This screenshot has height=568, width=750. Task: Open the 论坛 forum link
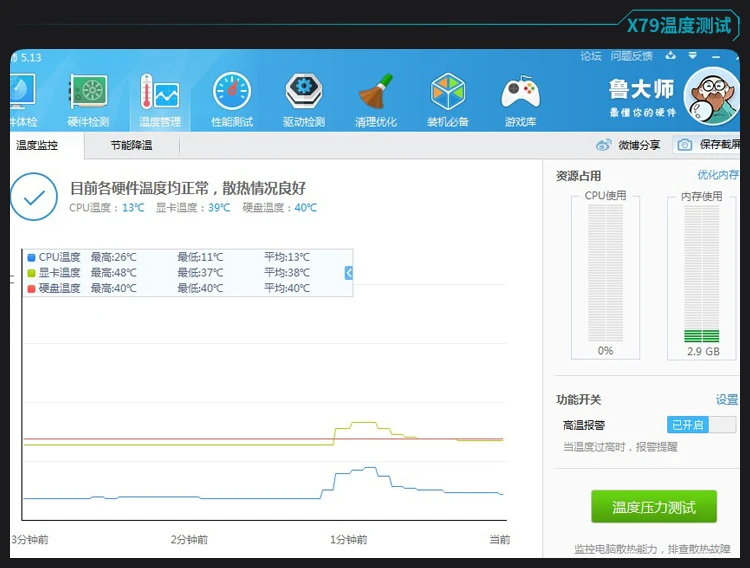tap(591, 56)
